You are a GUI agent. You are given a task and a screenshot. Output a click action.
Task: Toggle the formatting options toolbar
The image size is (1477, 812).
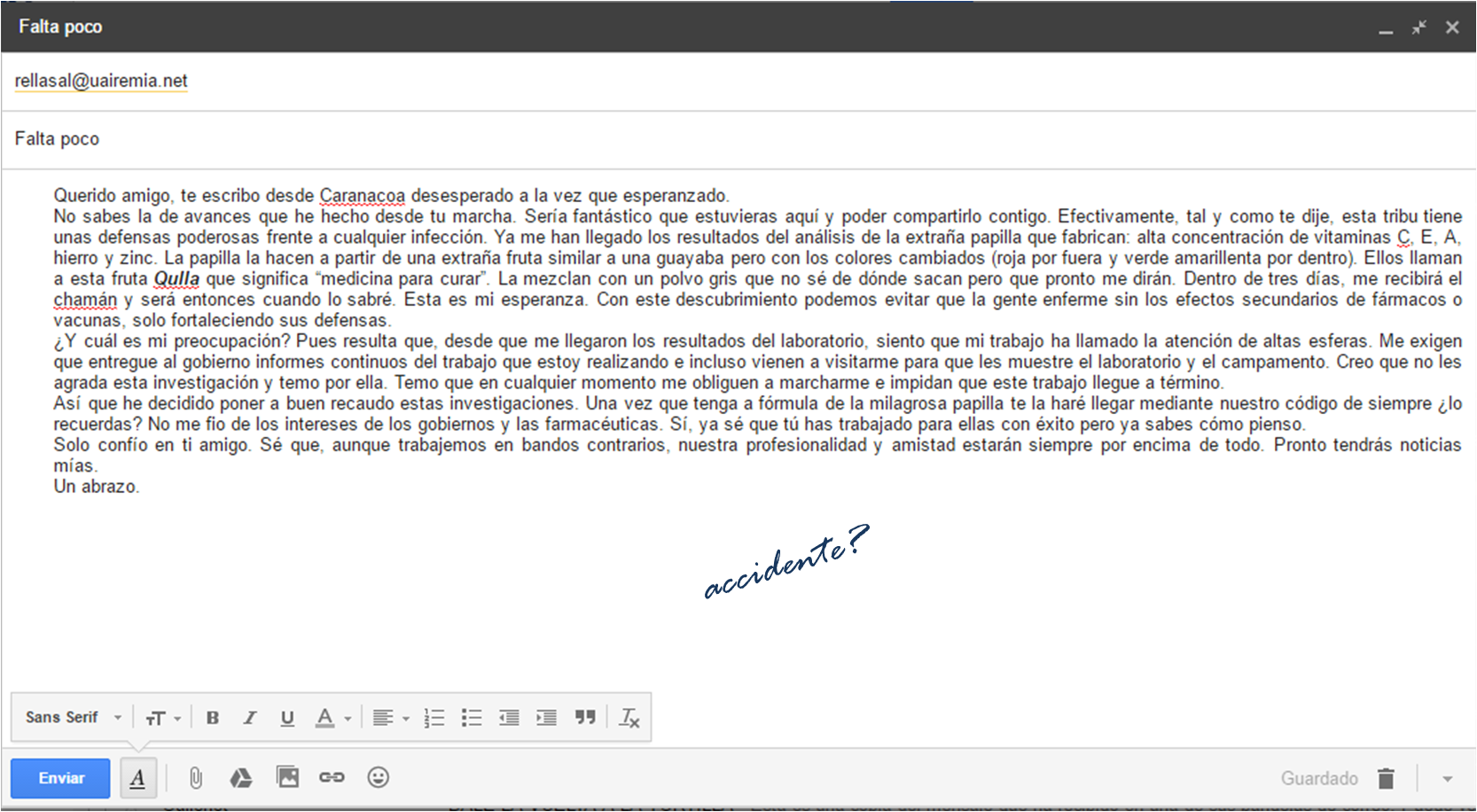pyautogui.click(x=138, y=777)
